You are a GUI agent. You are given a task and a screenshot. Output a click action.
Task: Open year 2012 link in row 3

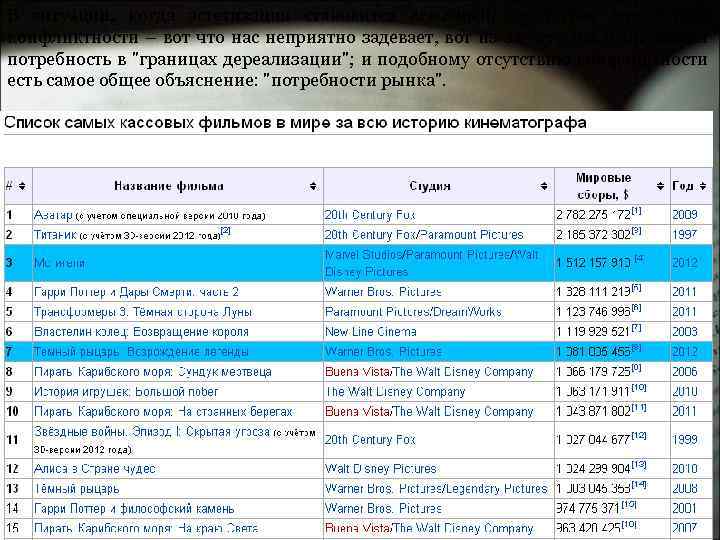pos(685,263)
